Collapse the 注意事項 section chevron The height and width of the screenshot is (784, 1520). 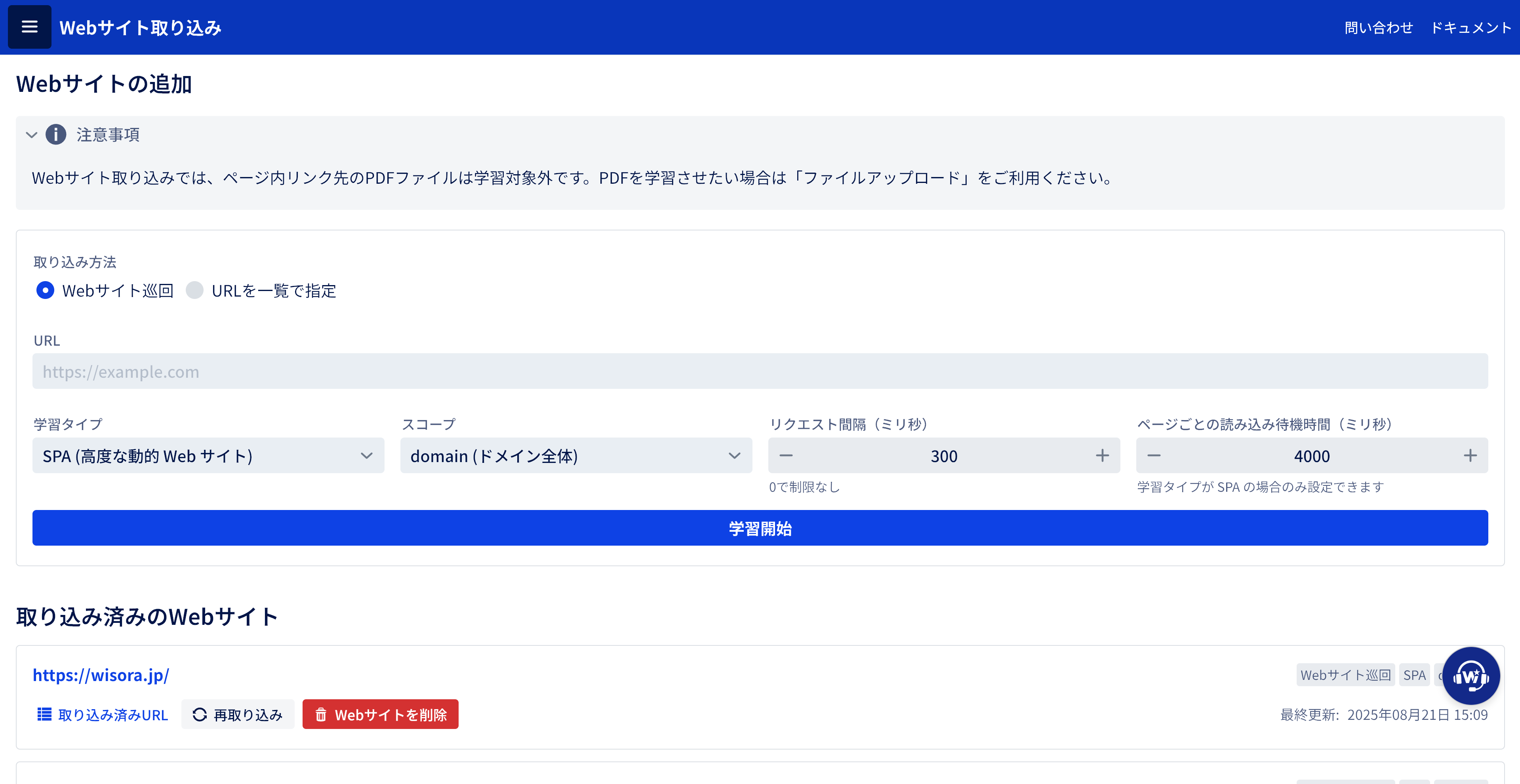coord(31,135)
